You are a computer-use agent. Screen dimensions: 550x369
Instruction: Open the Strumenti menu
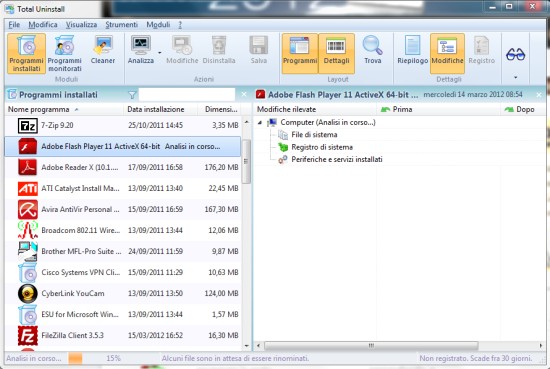(x=121, y=25)
